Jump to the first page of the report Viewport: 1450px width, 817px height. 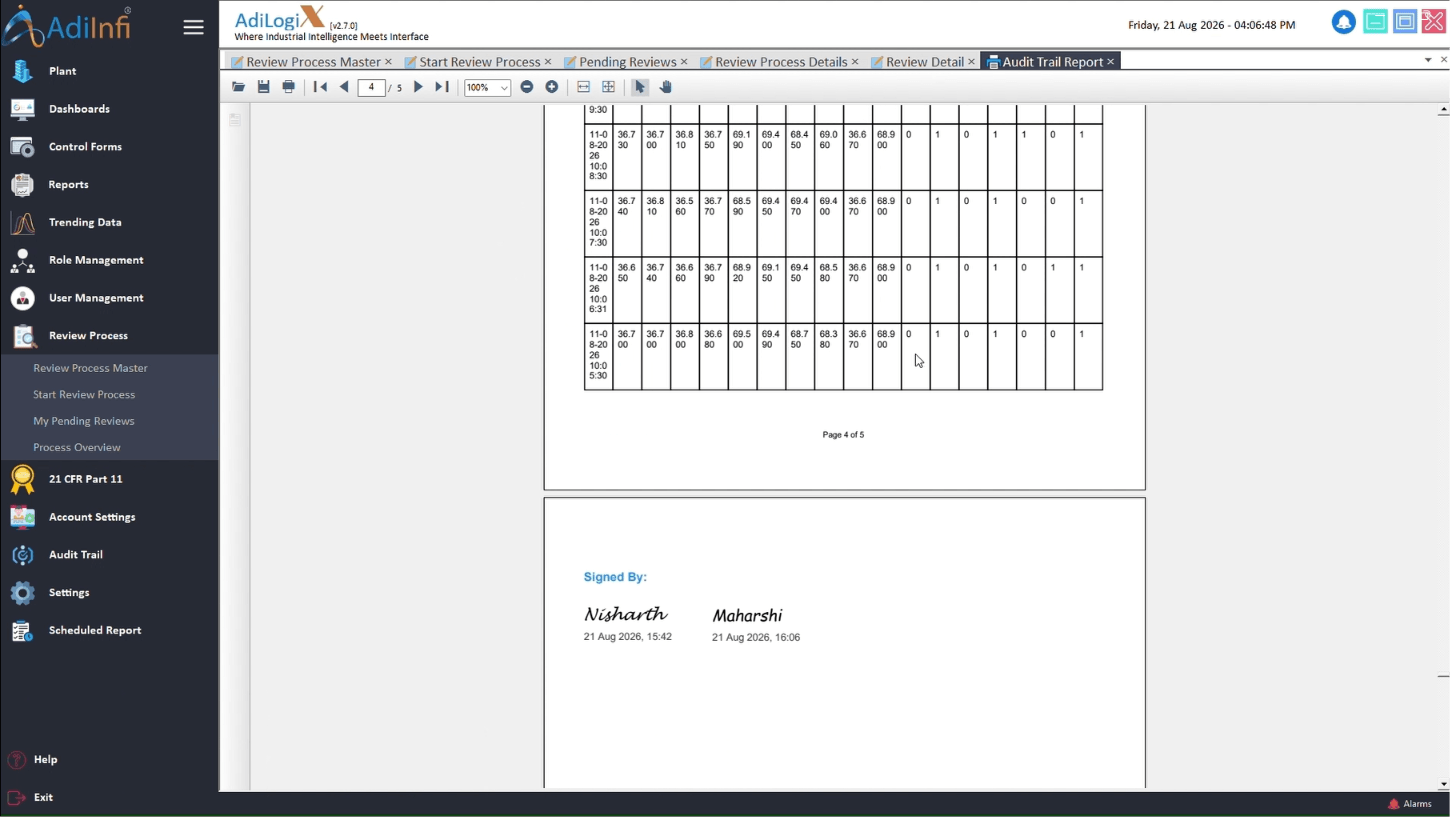[320, 87]
